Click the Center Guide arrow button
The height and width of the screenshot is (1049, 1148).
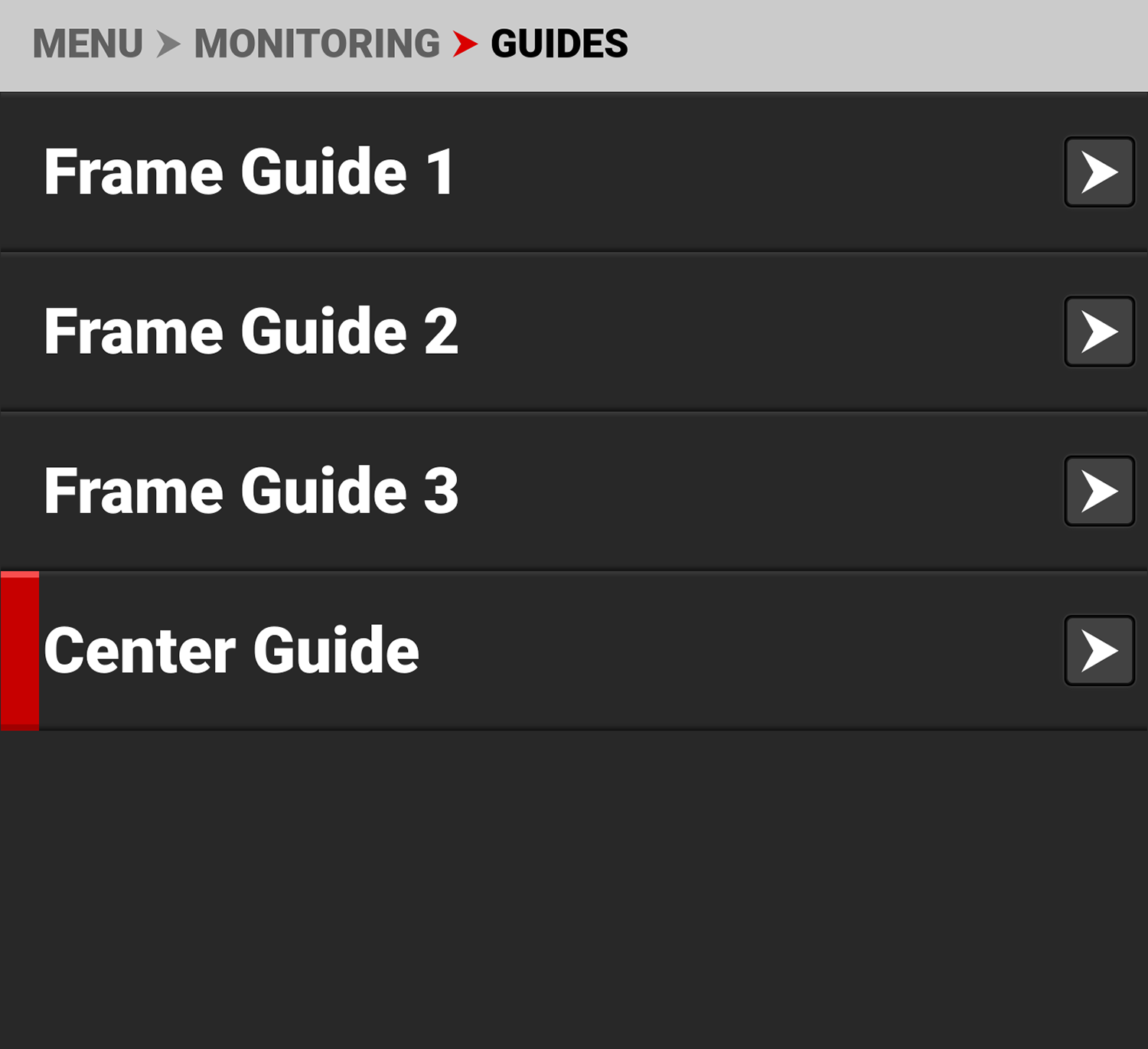tap(1099, 651)
